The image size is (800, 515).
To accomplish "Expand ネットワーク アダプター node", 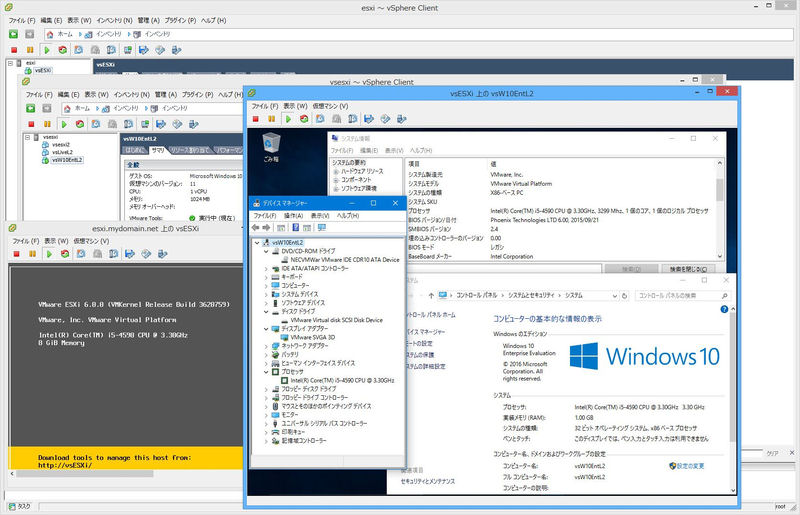I will 266,346.
